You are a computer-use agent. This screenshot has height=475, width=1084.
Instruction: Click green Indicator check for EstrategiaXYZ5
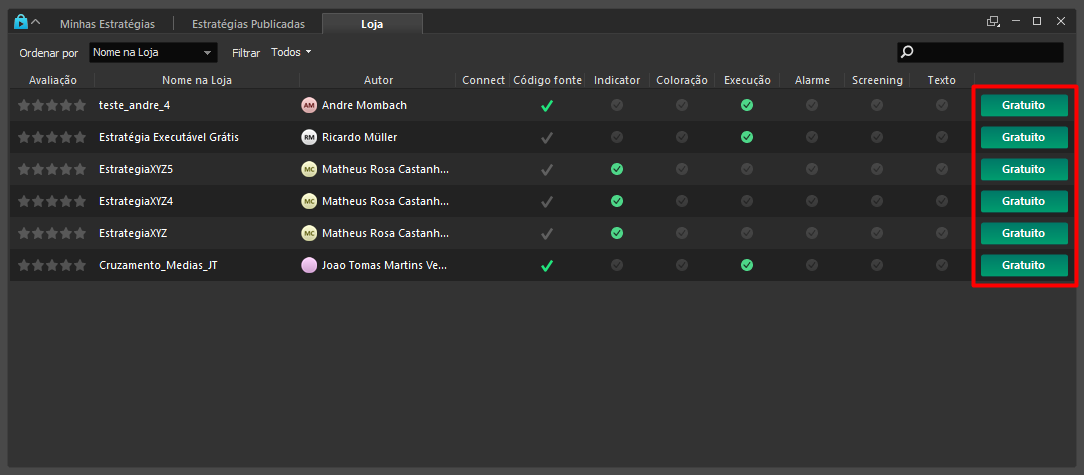click(617, 169)
